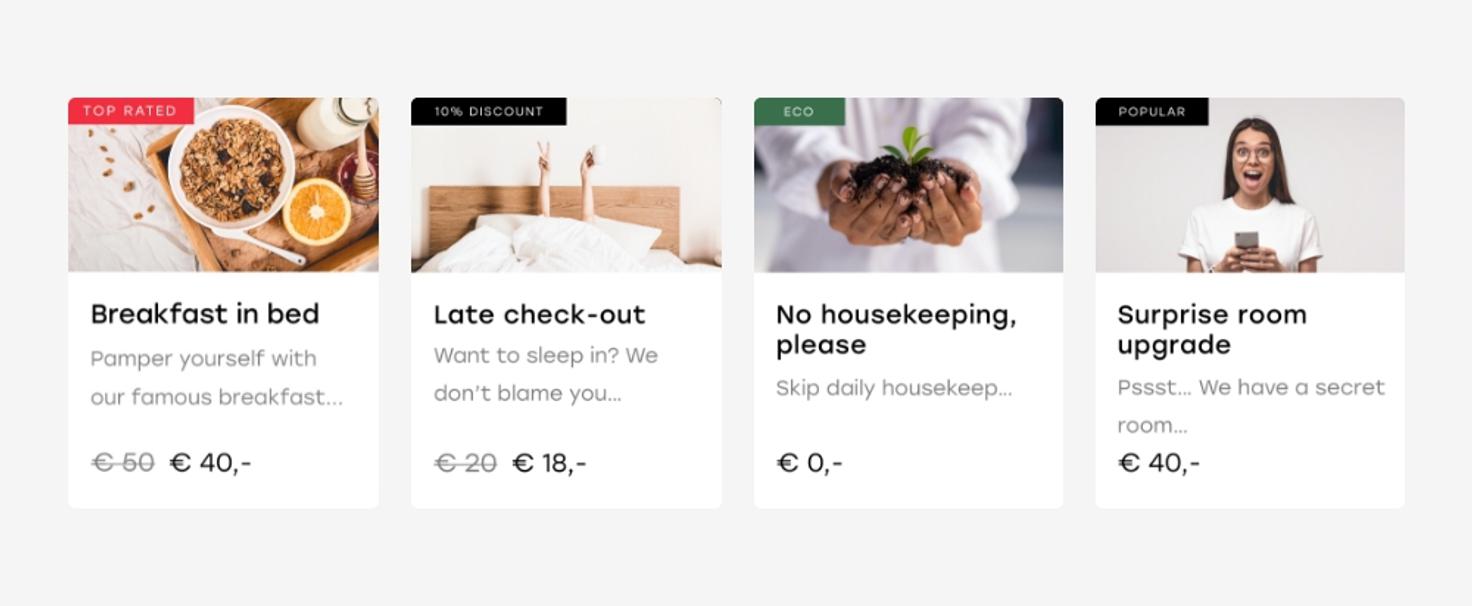Click the "Pamper yourself with" description text
This screenshot has width=1472, height=606.
(x=203, y=358)
